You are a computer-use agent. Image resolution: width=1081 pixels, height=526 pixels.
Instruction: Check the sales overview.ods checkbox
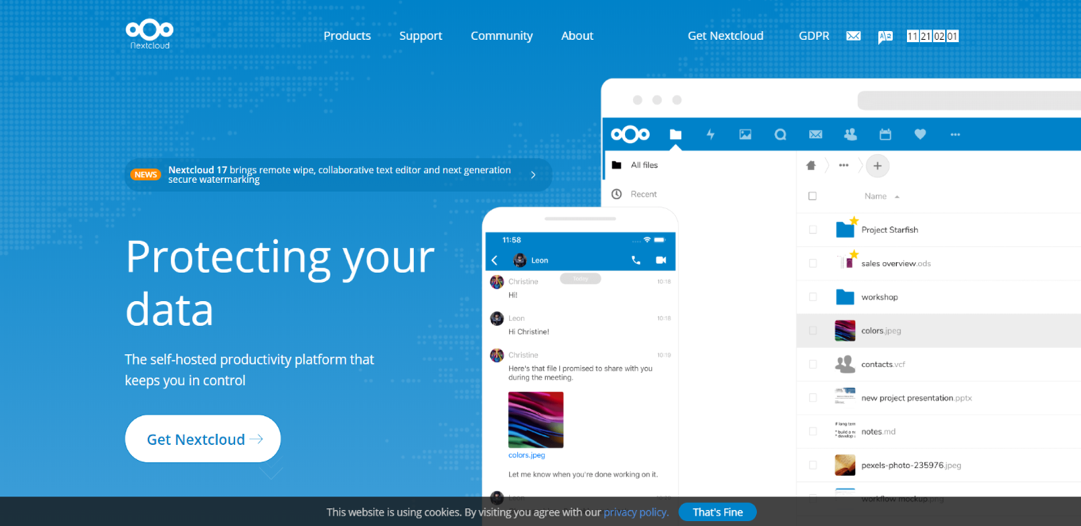point(813,263)
